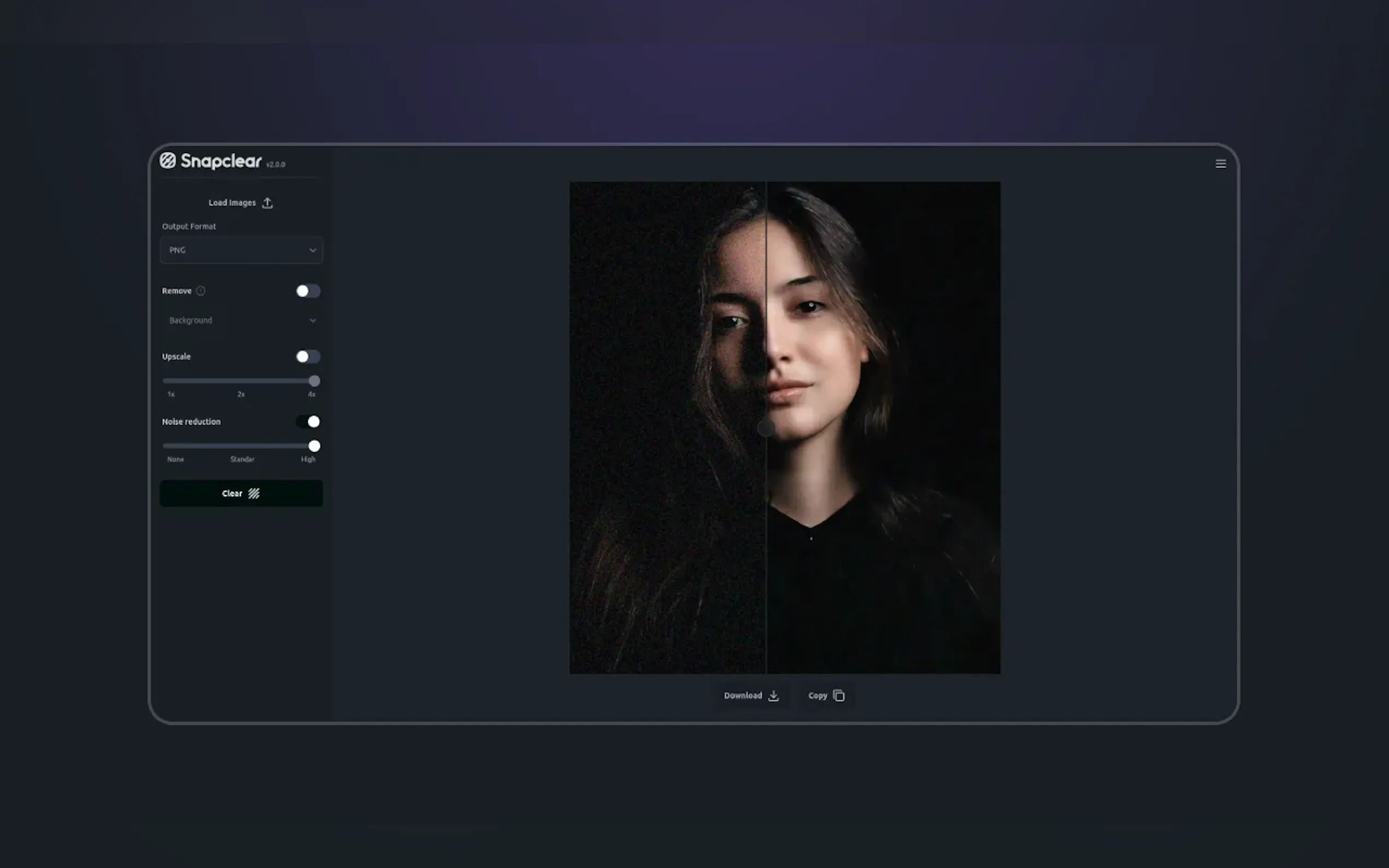Click the Load Images button
This screenshot has width=1389, height=868.
coord(232,203)
